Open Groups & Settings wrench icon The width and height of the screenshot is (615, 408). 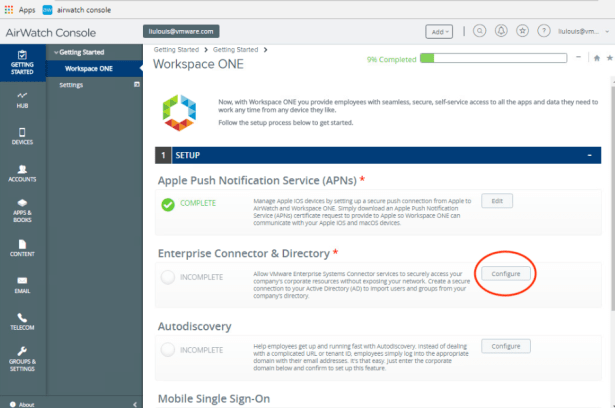click(x=21, y=360)
